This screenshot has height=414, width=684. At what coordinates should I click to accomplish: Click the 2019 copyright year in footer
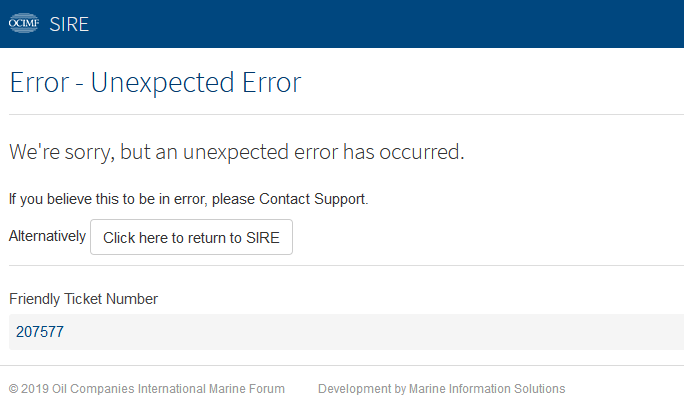[x=34, y=389]
